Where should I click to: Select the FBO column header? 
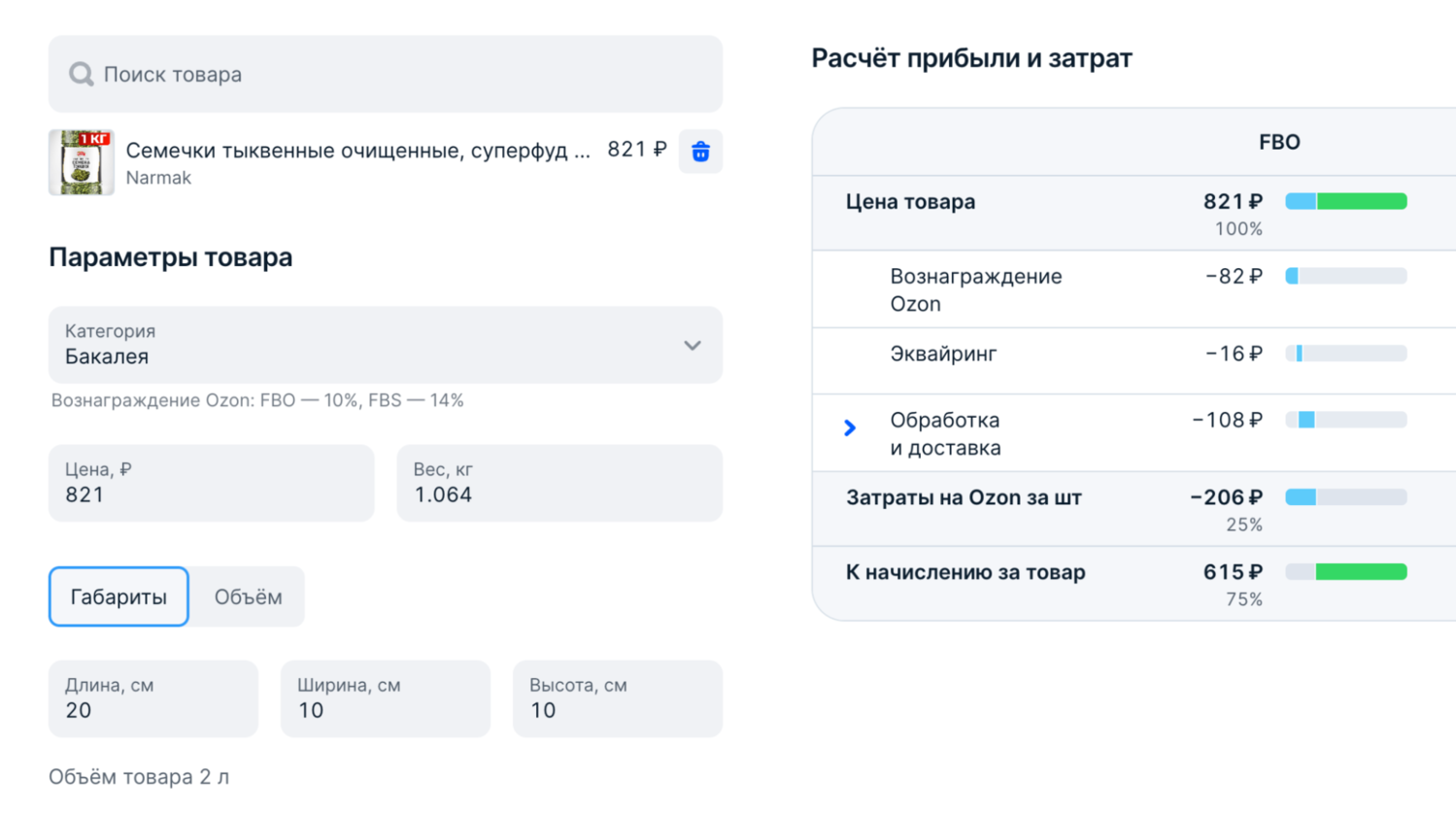[1279, 143]
